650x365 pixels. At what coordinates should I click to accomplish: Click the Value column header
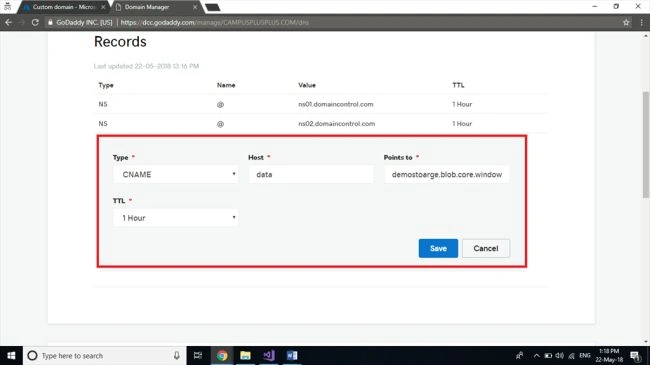click(307, 85)
